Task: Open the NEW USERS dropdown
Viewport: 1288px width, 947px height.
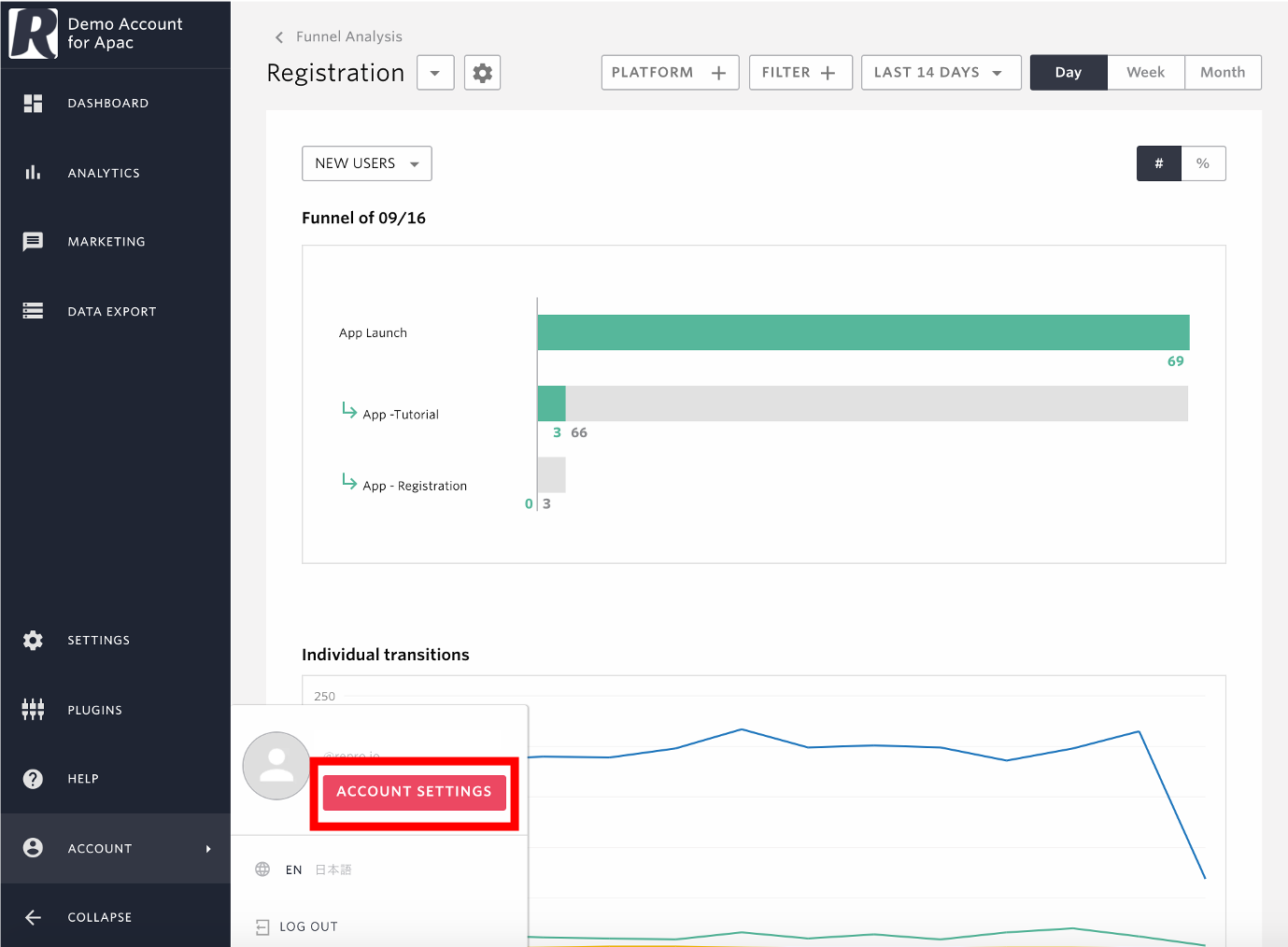Action: [x=367, y=163]
